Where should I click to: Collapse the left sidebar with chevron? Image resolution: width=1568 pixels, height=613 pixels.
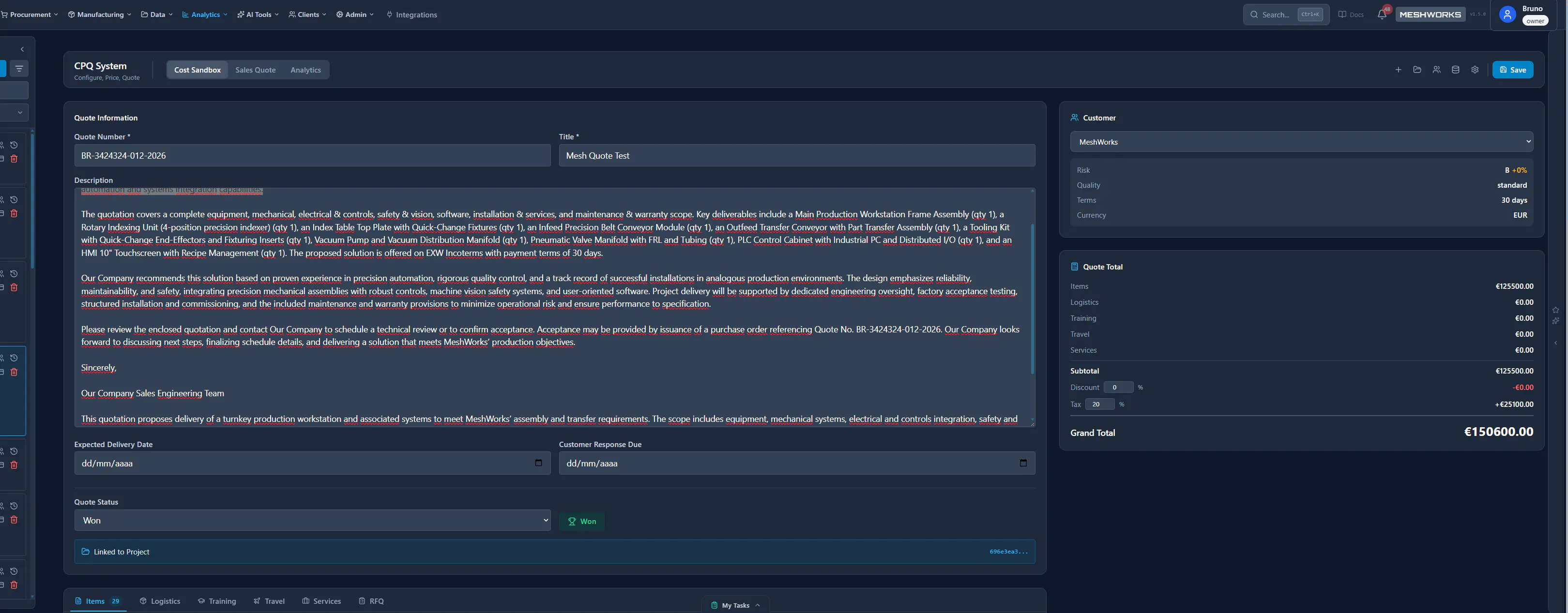(22, 49)
